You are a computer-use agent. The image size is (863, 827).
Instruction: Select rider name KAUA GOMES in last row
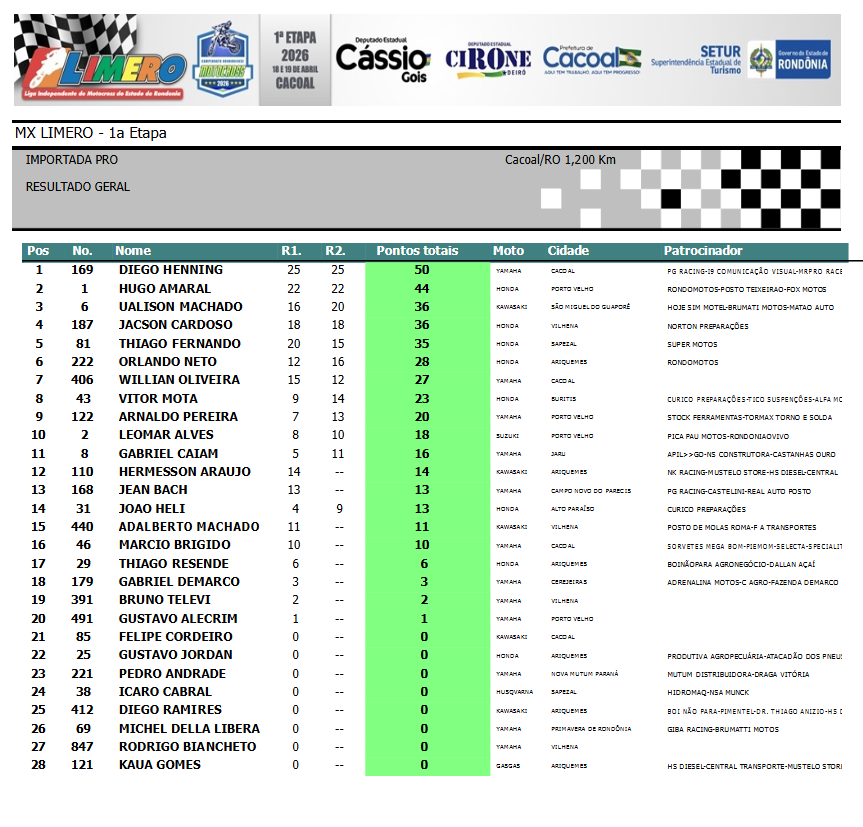159,765
